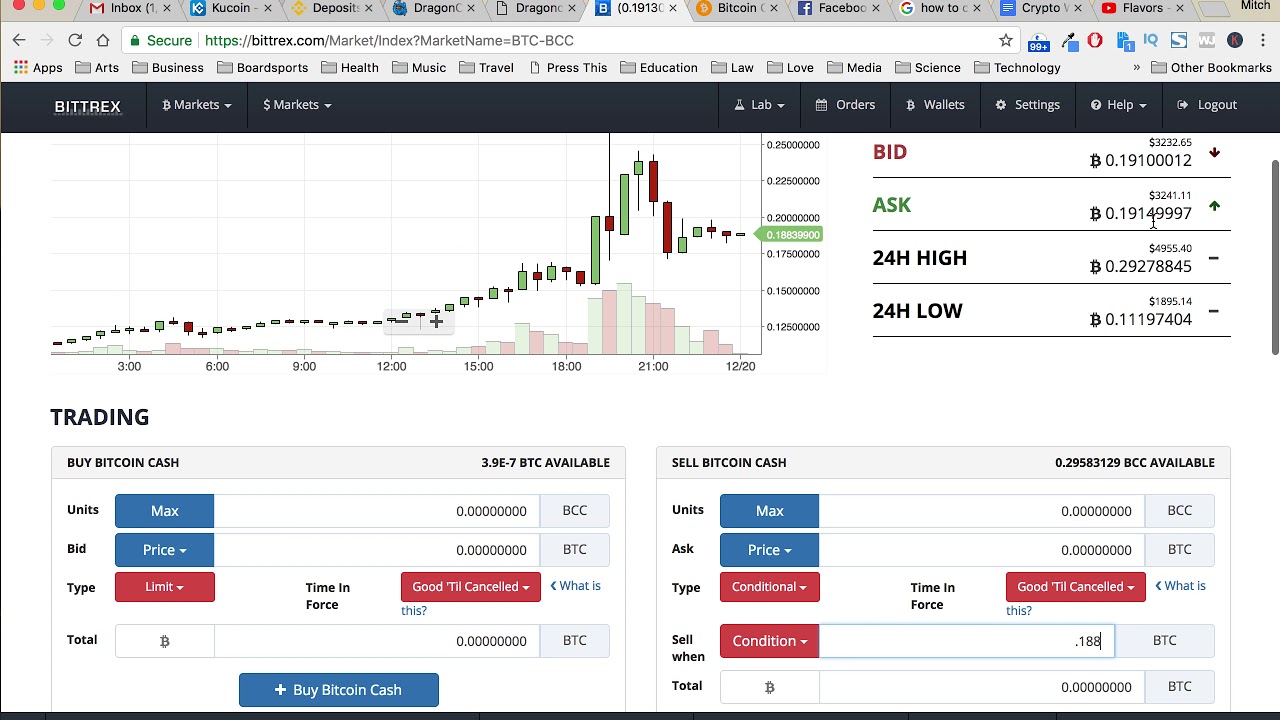Viewport: 1280px width, 720px height.
Task: Bookmark this page with the star icon
Action: pos(1006,40)
